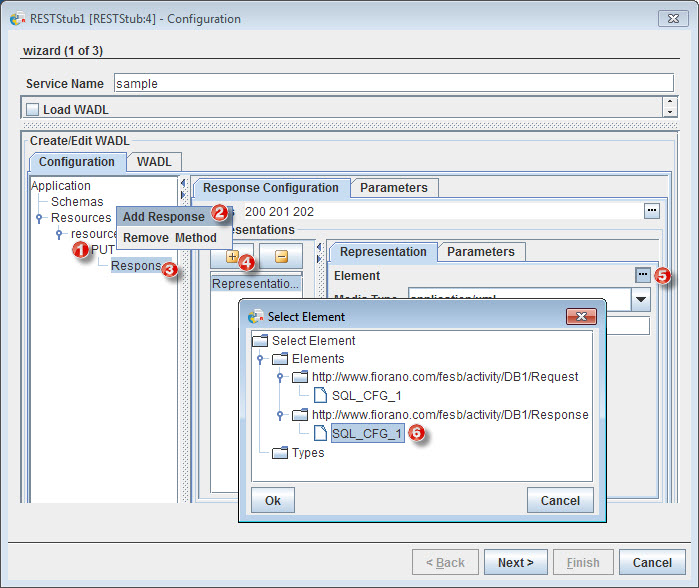Collapse the representation list split pane arrow
Screen dimensions: 699x588
(x=319, y=247)
